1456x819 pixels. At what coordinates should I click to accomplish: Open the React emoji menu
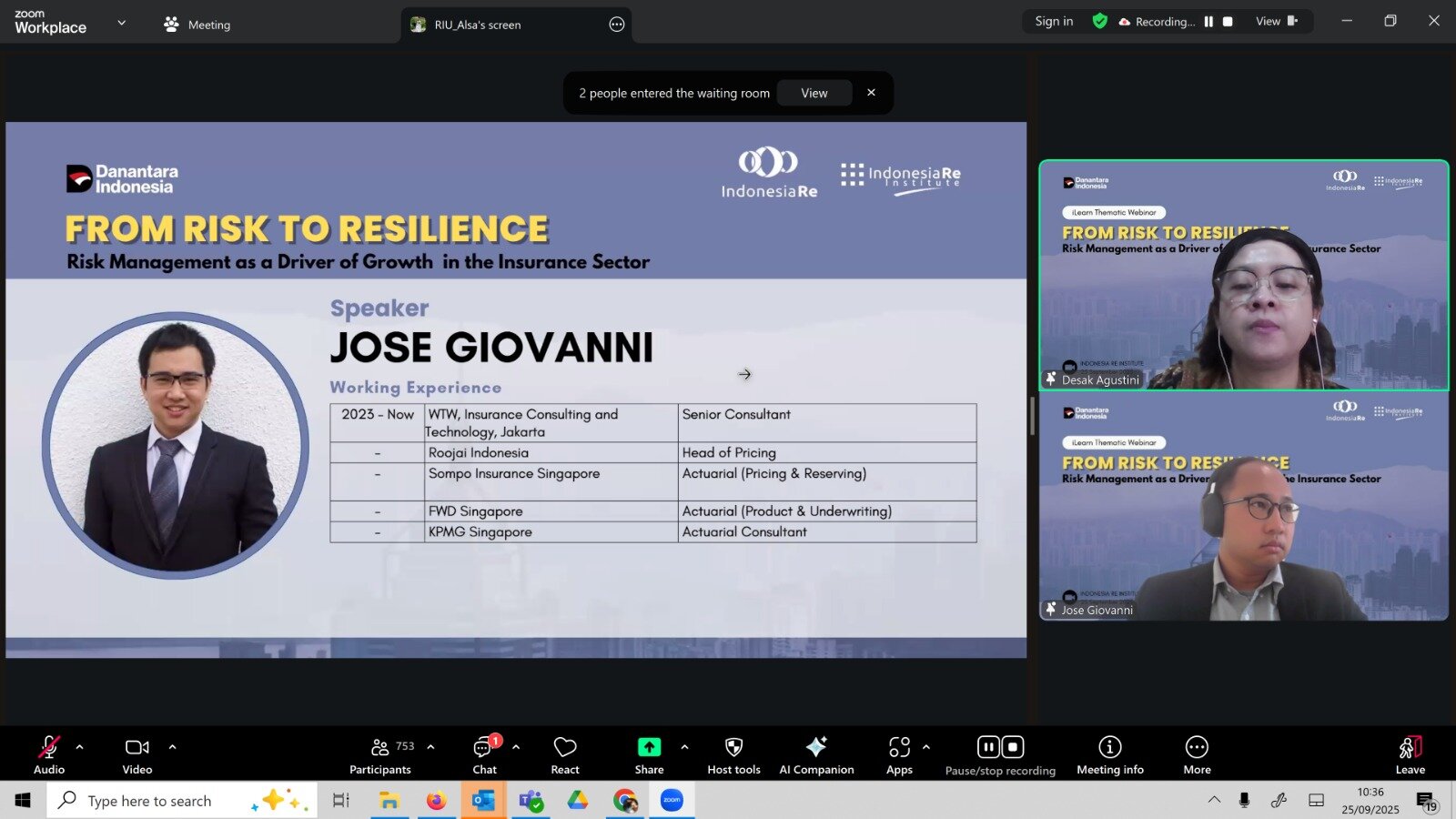click(x=565, y=748)
